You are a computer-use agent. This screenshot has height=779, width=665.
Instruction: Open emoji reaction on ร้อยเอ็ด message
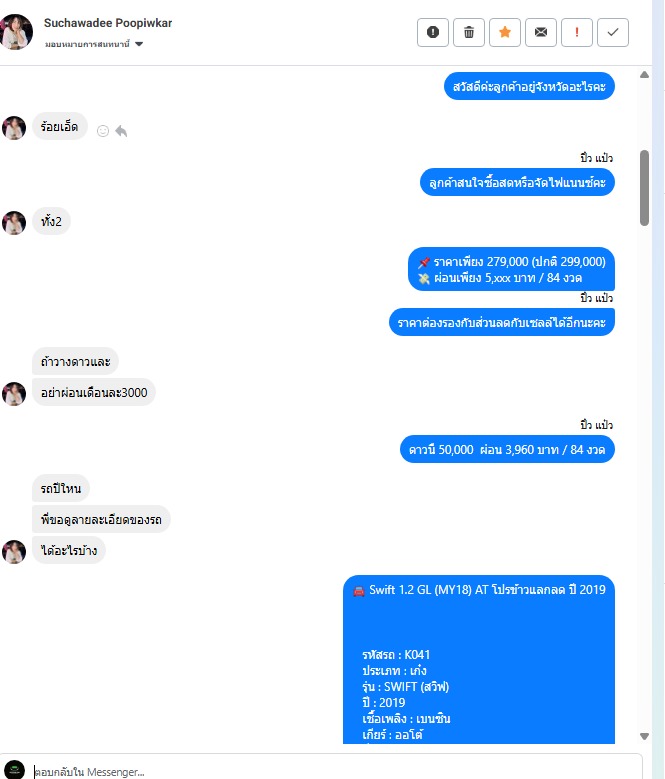click(103, 131)
